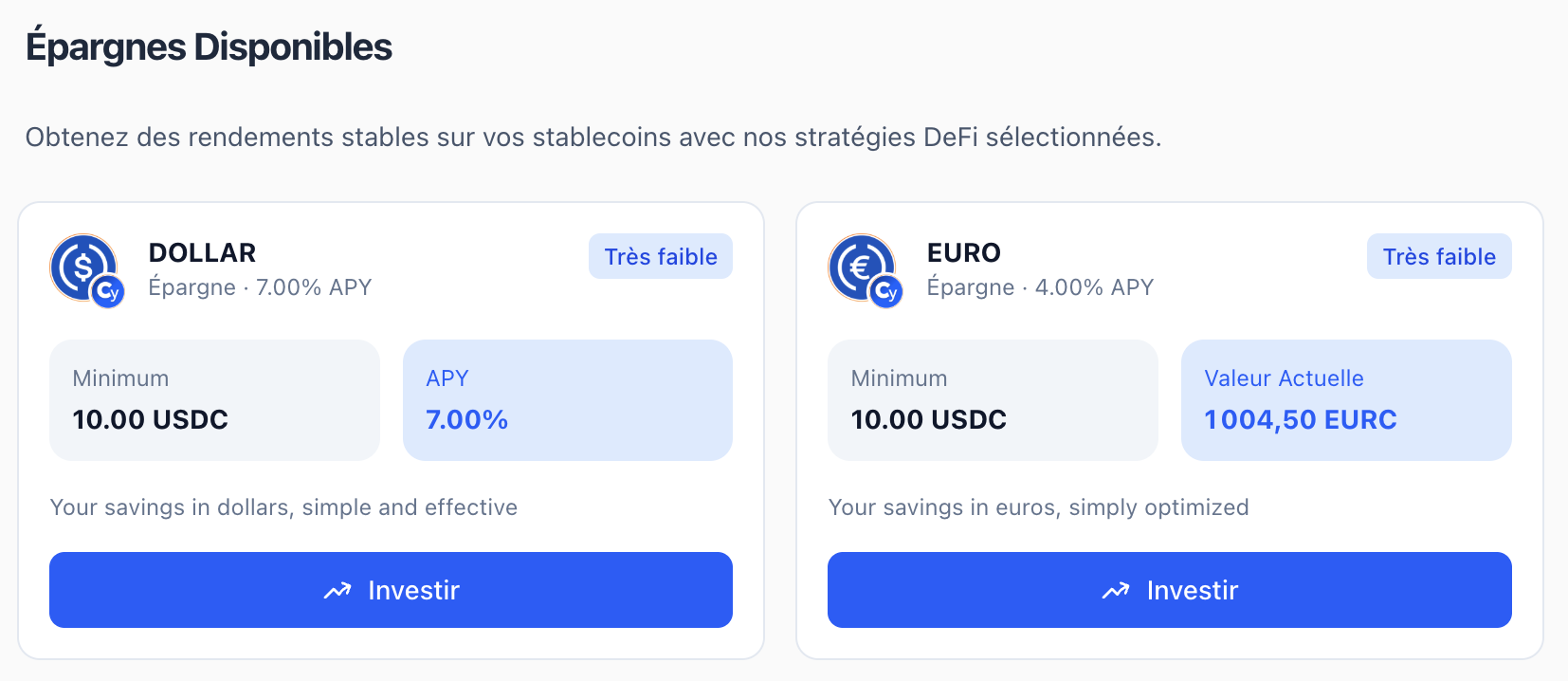Image resolution: width=1568 pixels, height=681 pixels.
Task: Click the DOLLAR card title
Action: click(203, 253)
